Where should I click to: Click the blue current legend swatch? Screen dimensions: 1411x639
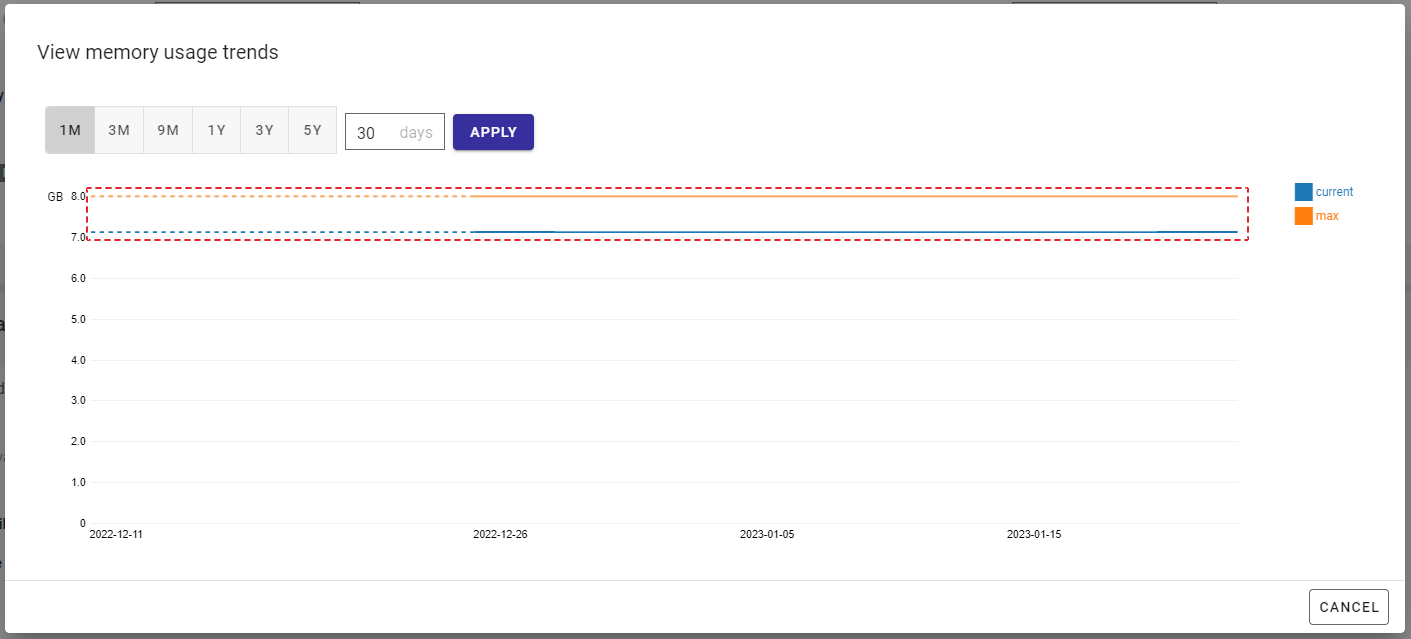[x=1303, y=192]
